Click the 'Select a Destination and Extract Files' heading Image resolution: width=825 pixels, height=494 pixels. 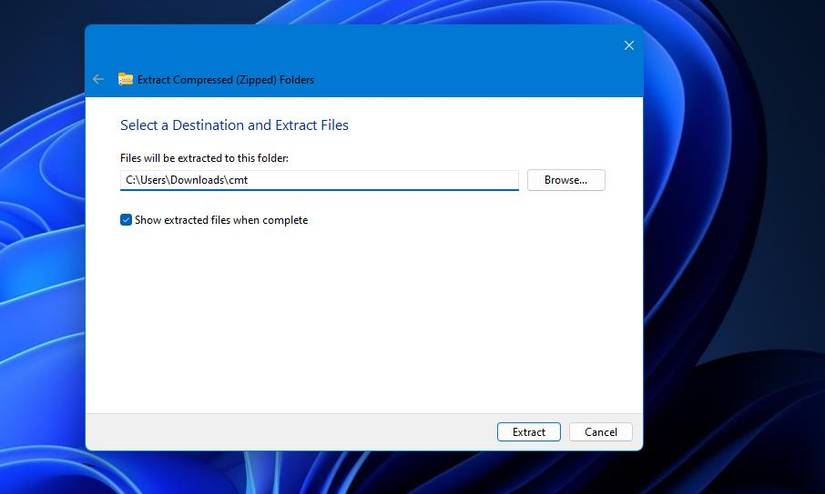234,125
